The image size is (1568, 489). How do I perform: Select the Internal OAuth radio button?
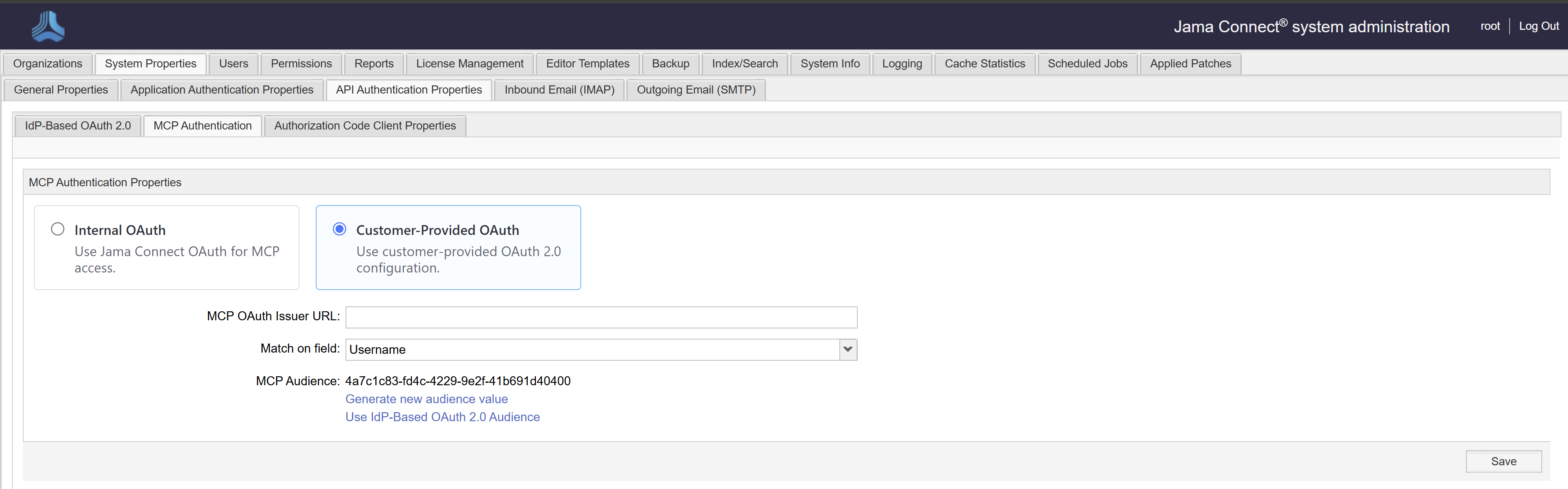[x=58, y=229]
